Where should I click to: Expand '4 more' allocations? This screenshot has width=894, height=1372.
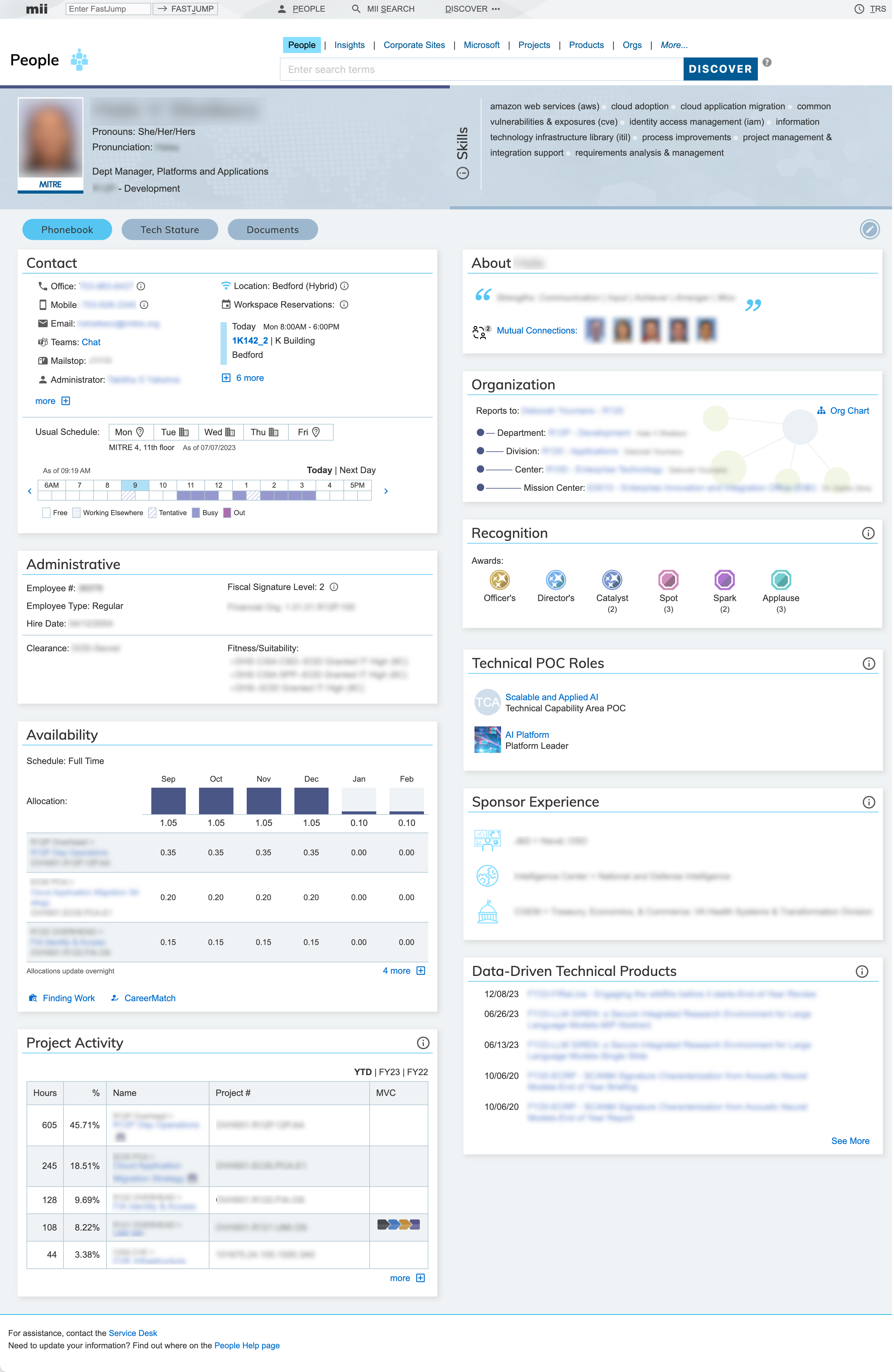tap(403, 971)
